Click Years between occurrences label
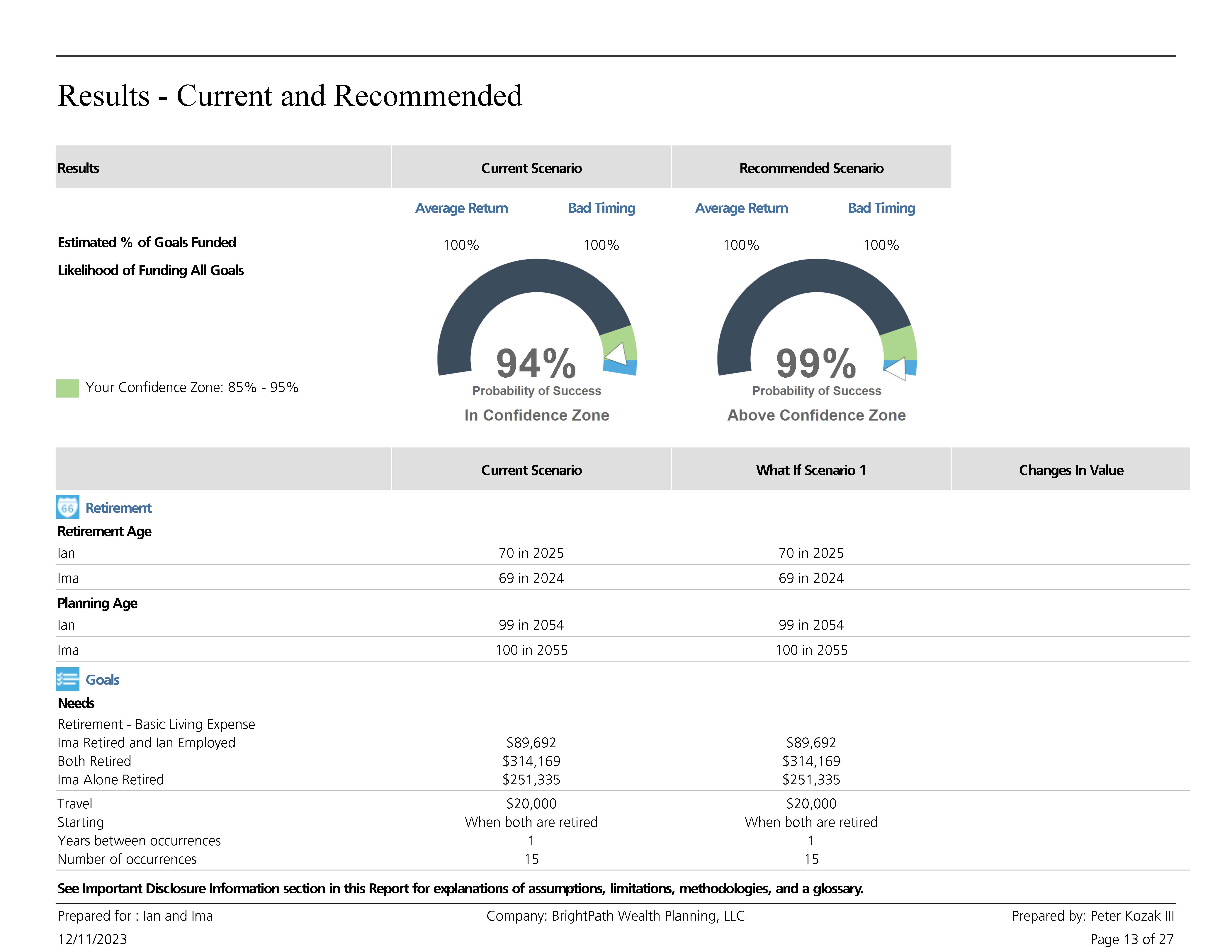Viewport: 1232px width, 952px height. pyautogui.click(x=139, y=841)
